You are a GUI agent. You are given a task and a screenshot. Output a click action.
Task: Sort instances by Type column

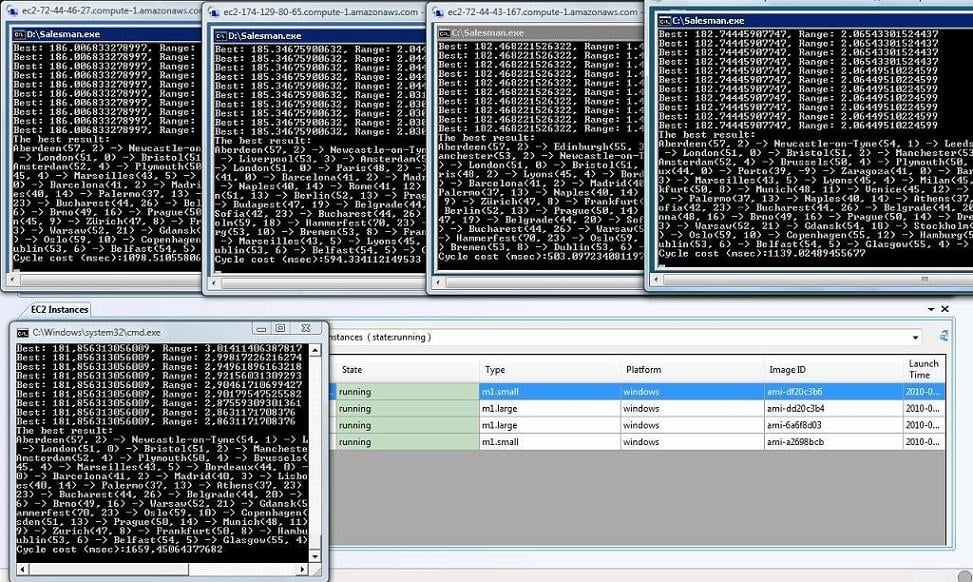pyautogui.click(x=550, y=370)
